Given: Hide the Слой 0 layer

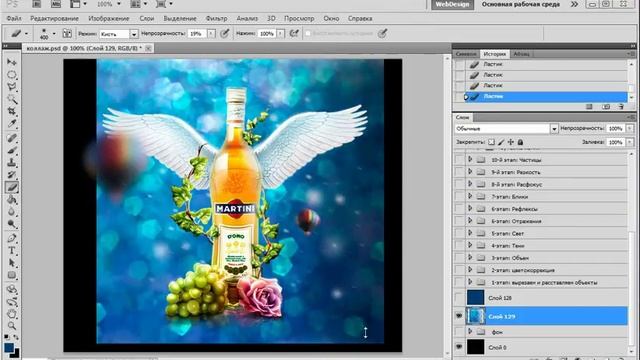Looking at the screenshot, I should coord(459,347).
